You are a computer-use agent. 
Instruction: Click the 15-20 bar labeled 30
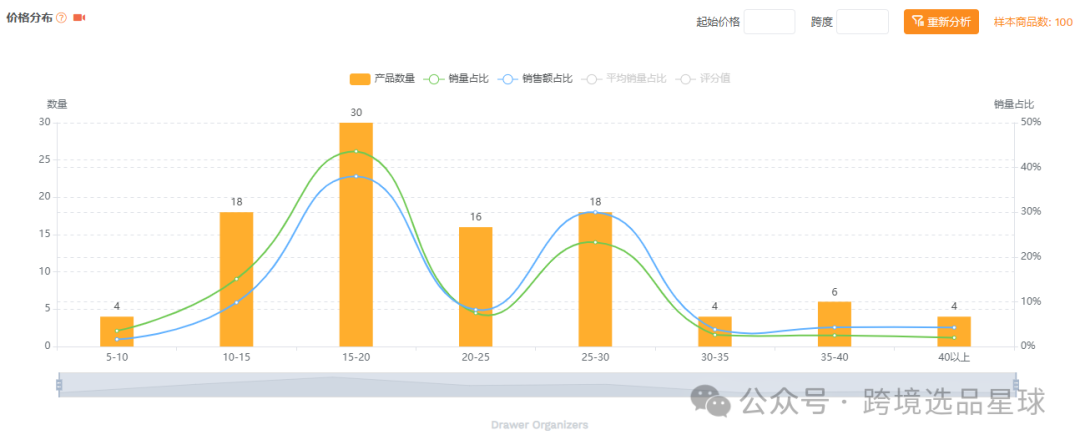[356, 234]
